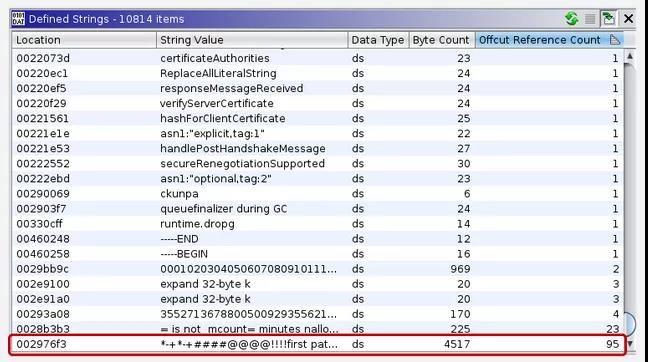The width and height of the screenshot is (648, 362).
Task: Click the scrollbar up arrow
Action: [x=630, y=56]
